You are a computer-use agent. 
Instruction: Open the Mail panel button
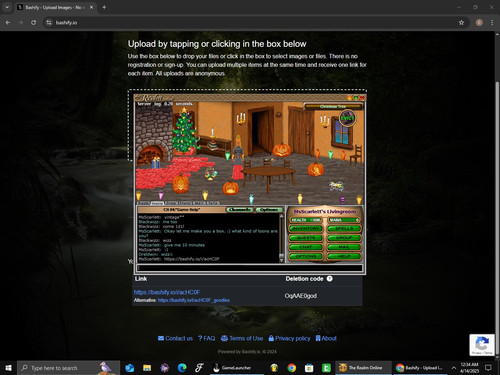tap(344, 247)
